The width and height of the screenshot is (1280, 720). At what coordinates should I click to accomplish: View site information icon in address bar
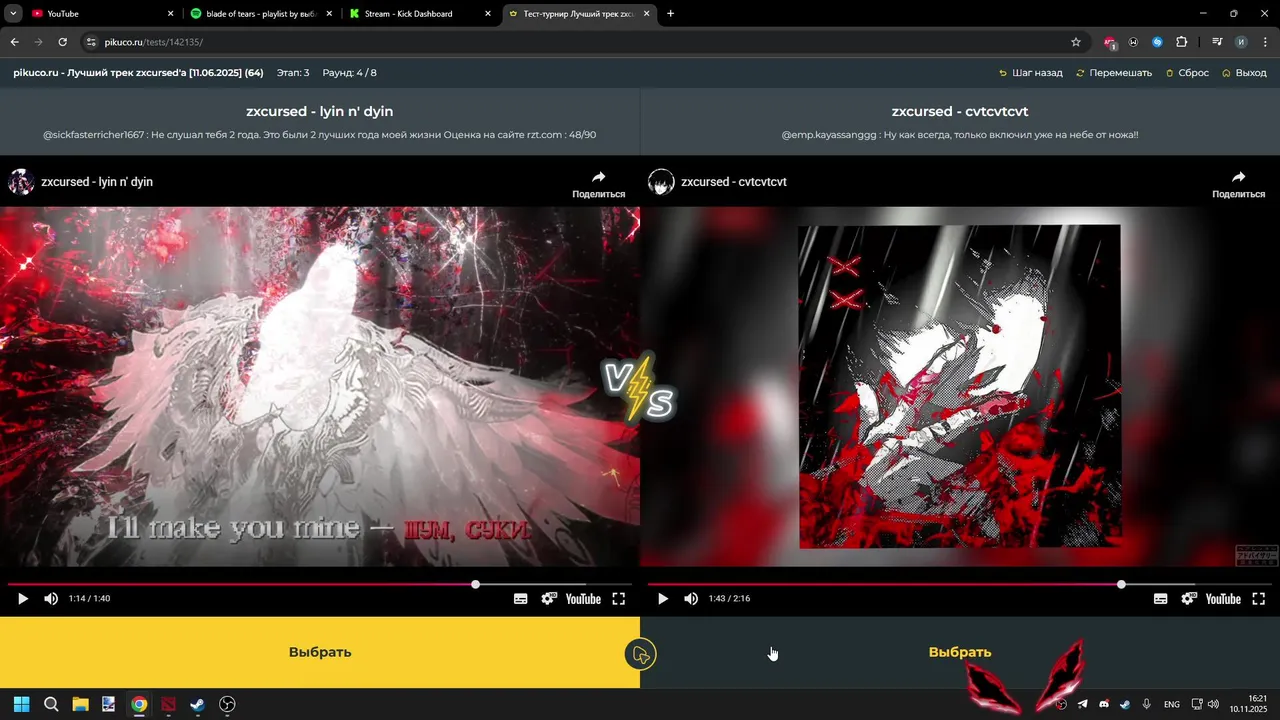91,42
